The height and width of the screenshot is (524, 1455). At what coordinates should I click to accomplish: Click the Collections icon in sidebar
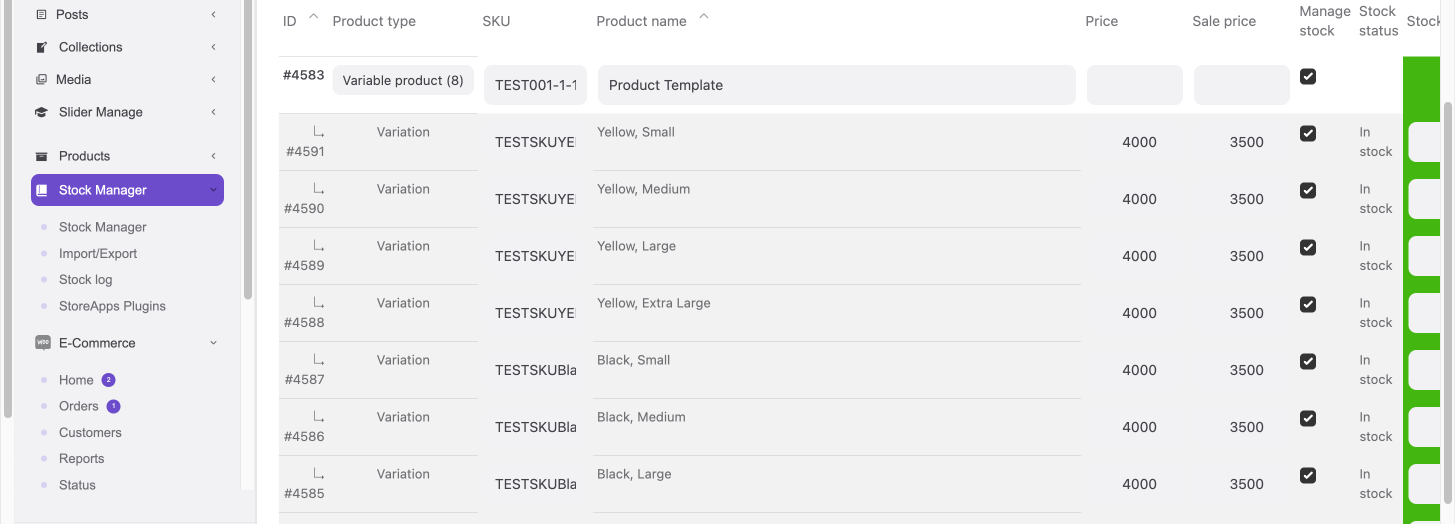(x=41, y=47)
